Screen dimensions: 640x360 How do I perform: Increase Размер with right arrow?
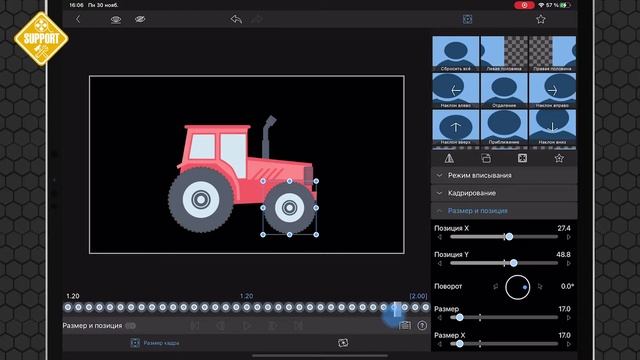point(569,318)
